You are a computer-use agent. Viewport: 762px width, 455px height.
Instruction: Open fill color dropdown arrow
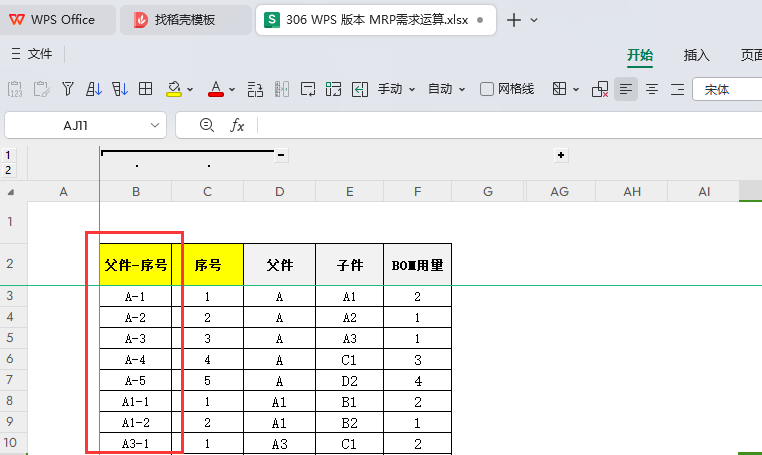pos(190,89)
